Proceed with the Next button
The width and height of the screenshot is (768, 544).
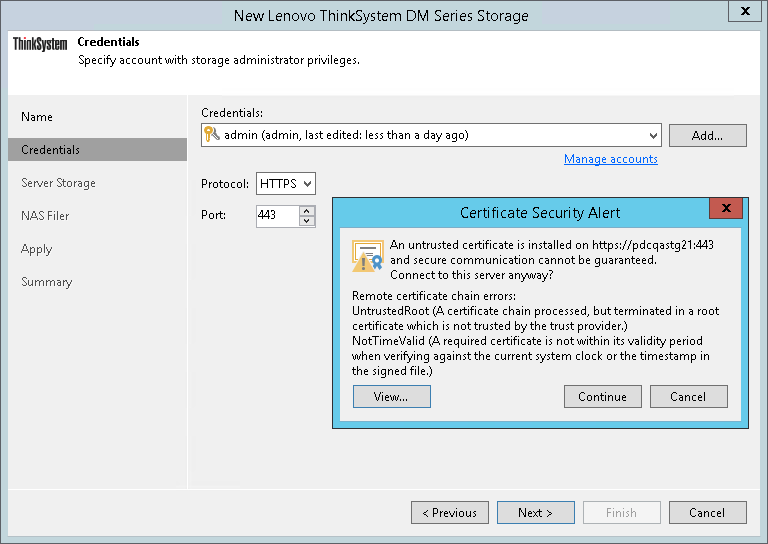pyautogui.click(x=536, y=513)
